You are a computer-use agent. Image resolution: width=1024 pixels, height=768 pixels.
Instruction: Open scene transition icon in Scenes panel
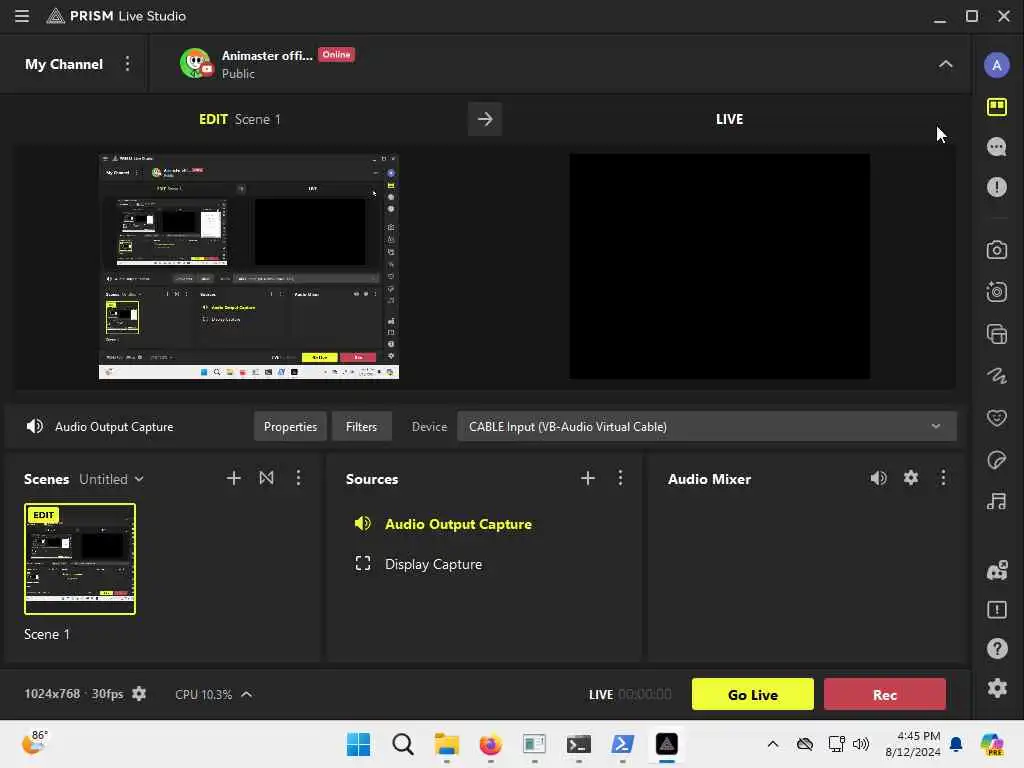click(x=266, y=478)
